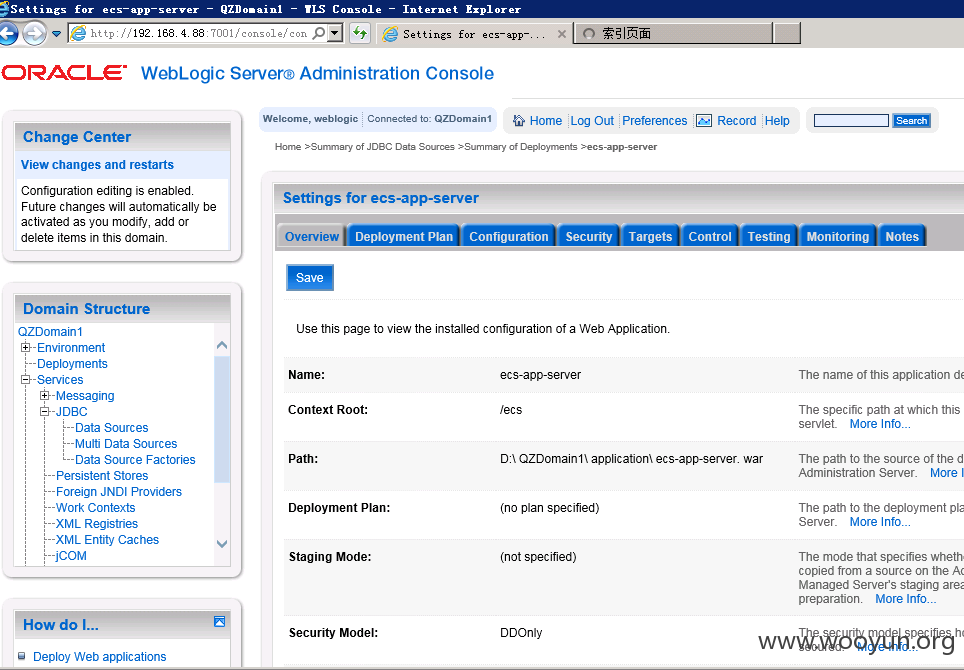Open the address bar dropdown arrow
This screenshot has height=670, width=964.
pos(334,33)
